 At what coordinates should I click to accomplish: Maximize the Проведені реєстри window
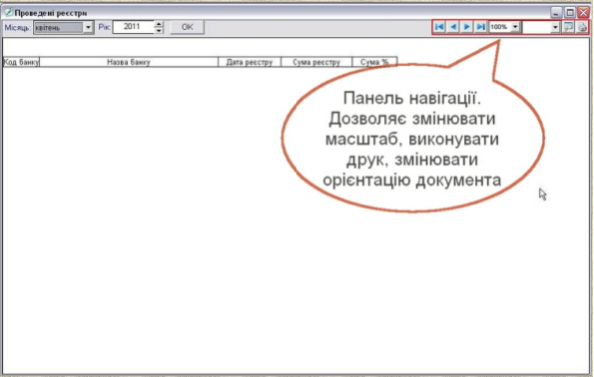570,13
